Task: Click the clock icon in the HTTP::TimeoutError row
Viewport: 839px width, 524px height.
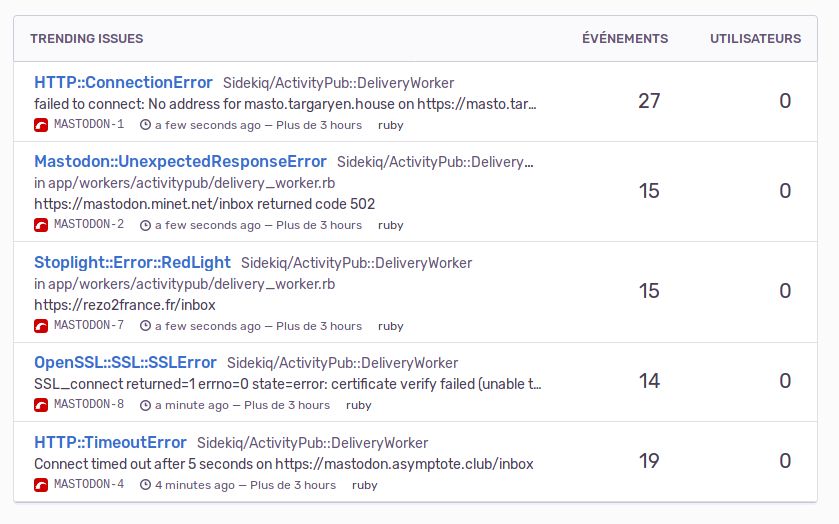Action: coord(146,485)
